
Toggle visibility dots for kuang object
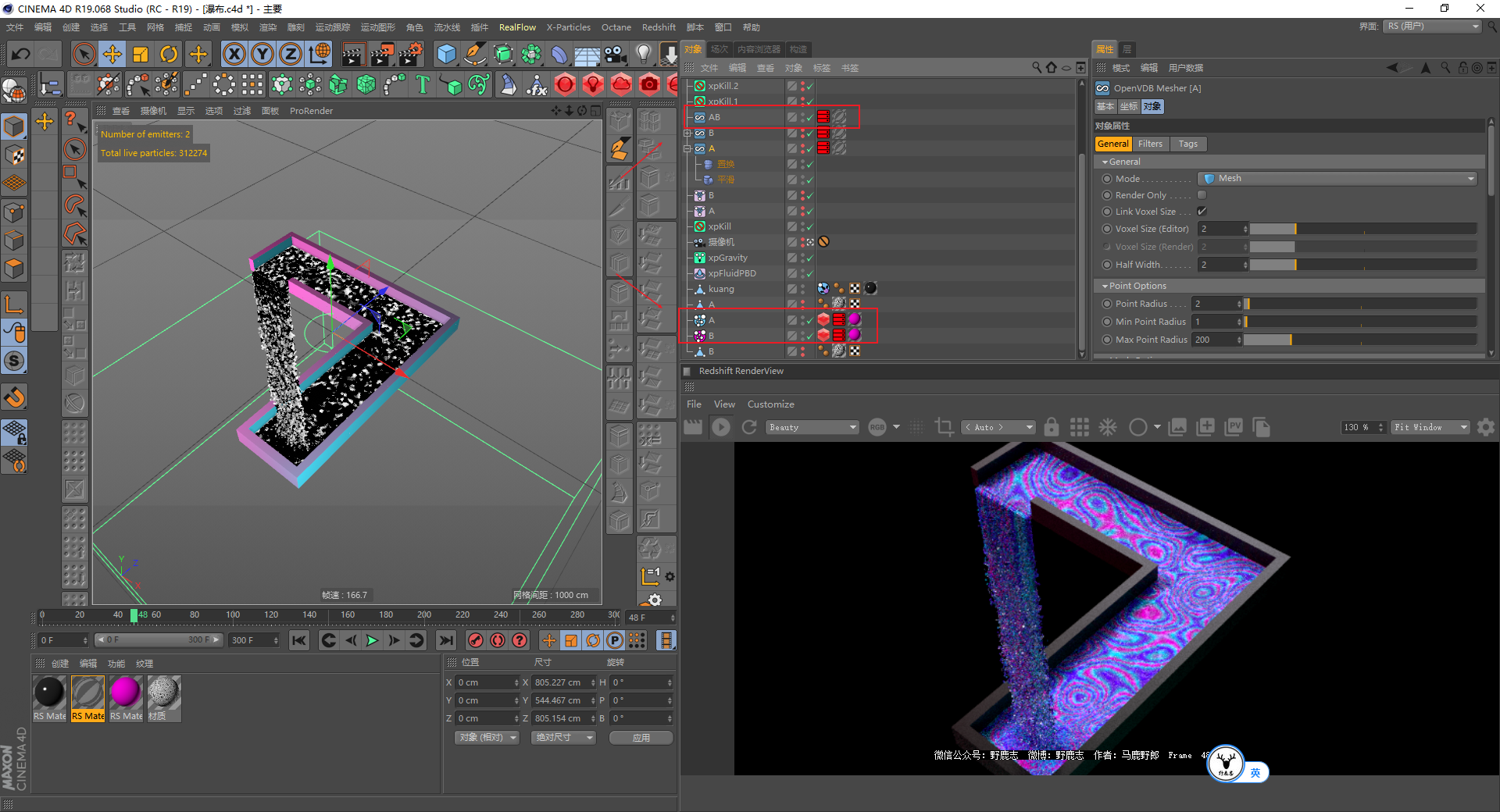[802, 289]
